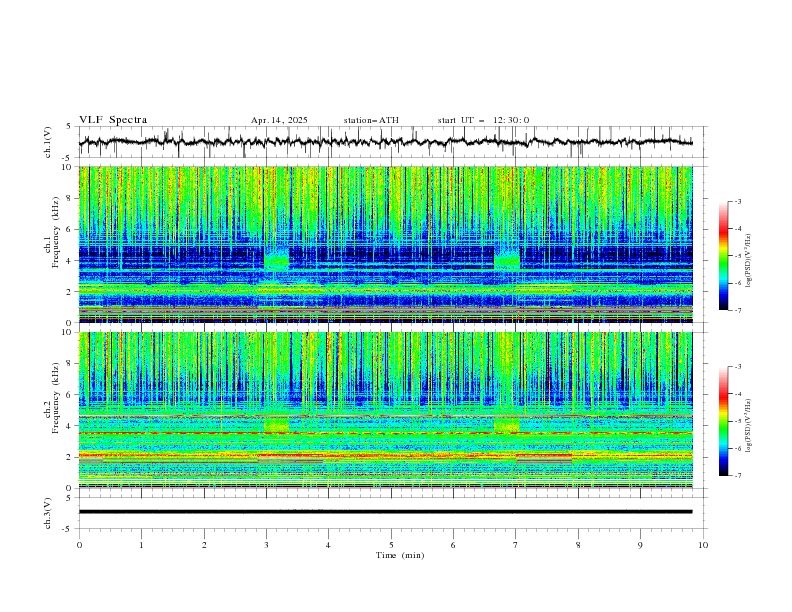Click the ch.3 flat voltage trace
Screen dimensions: 792x612
click(385, 512)
